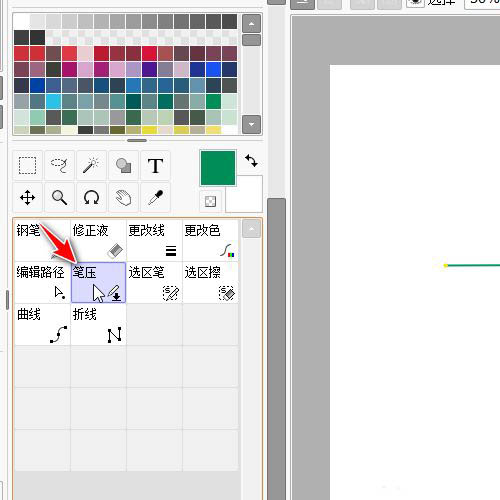
Task: Click the green foreground color swatch
Action: coord(218,168)
